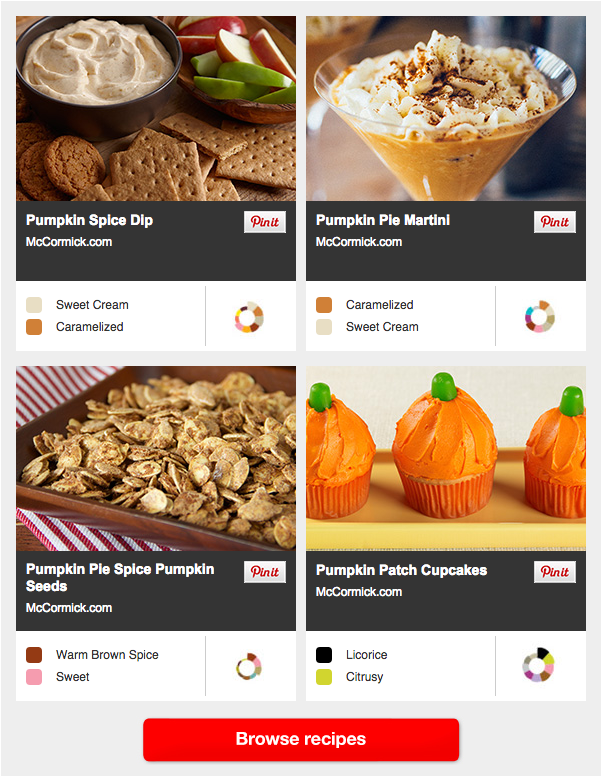Click McCormick.com under Pumpkin Pie Martini

coord(359,242)
